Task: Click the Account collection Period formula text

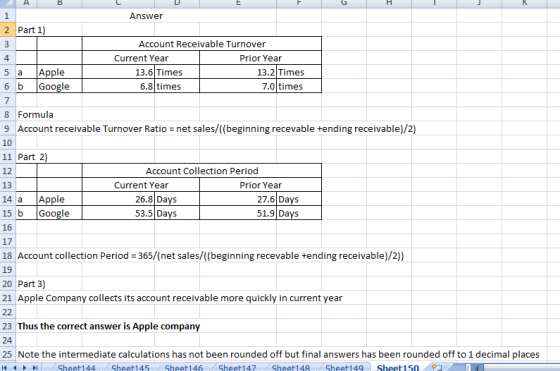Action: [211, 256]
